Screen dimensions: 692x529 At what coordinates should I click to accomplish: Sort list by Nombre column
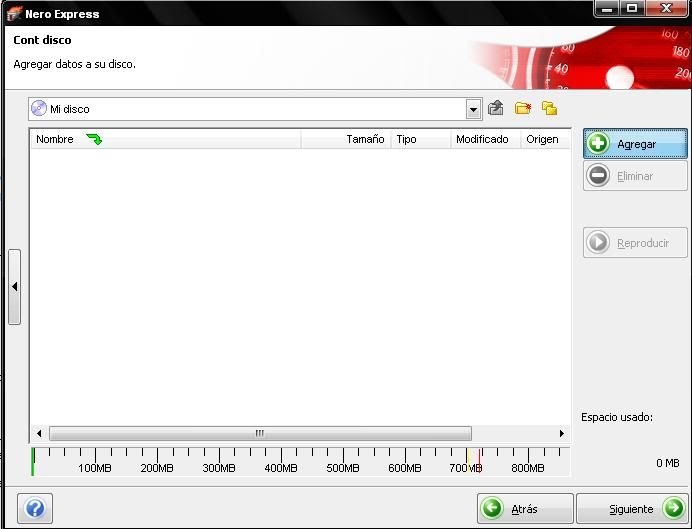click(166, 139)
